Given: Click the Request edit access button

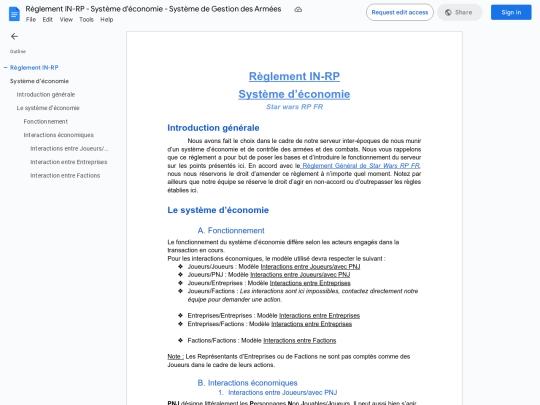Looking at the screenshot, I should pos(399,12).
